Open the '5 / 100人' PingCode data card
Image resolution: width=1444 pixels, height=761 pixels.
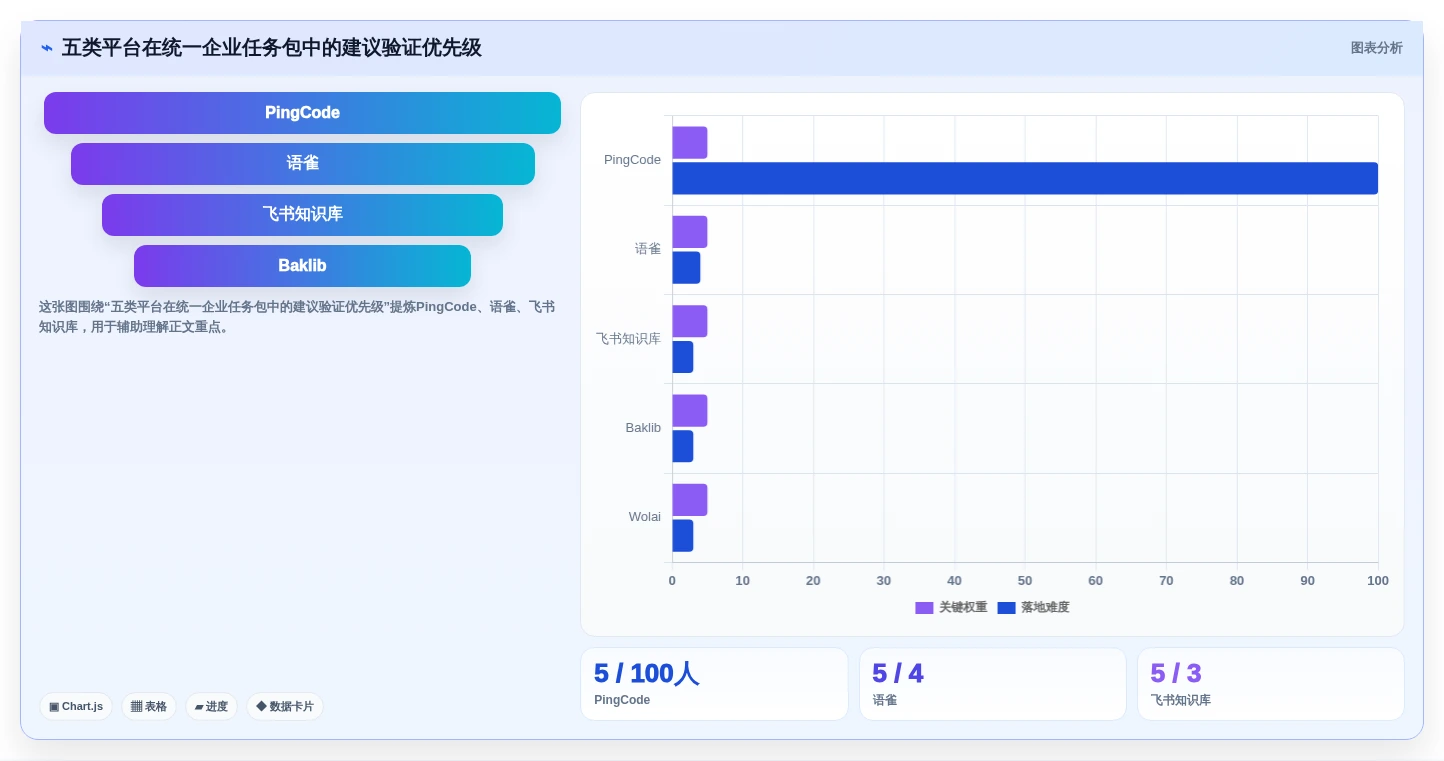(714, 684)
